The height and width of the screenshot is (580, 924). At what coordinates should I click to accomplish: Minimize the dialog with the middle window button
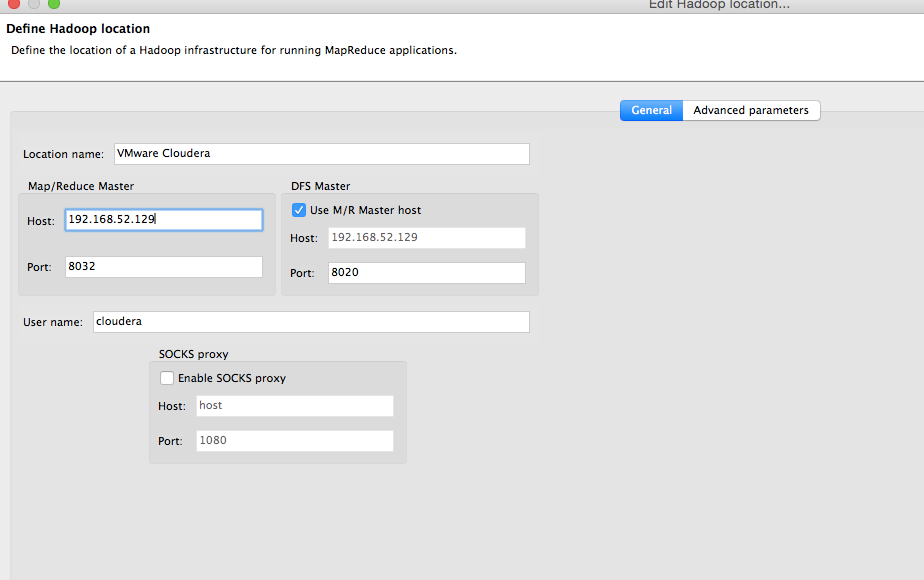pyautogui.click(x=34, y=4)
